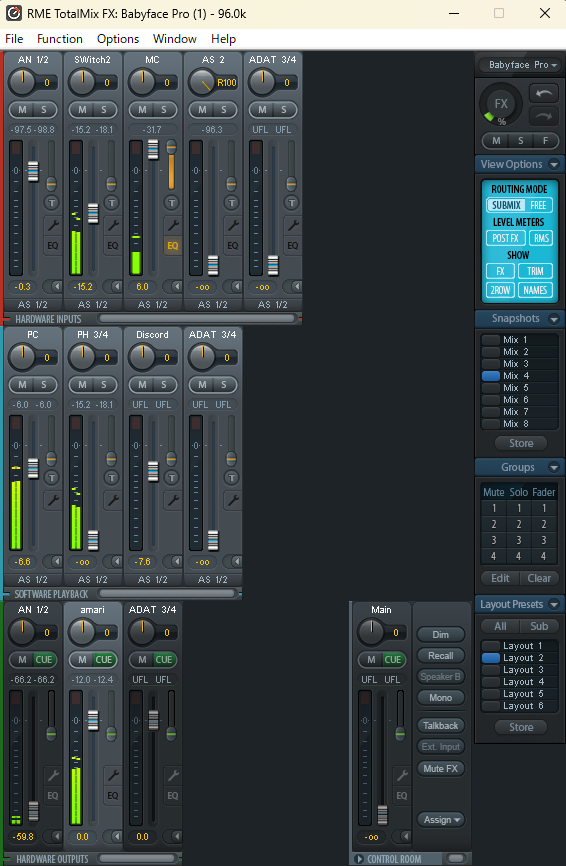
Task: Click the Dim button in Control Room
Action: pos(441,635)
